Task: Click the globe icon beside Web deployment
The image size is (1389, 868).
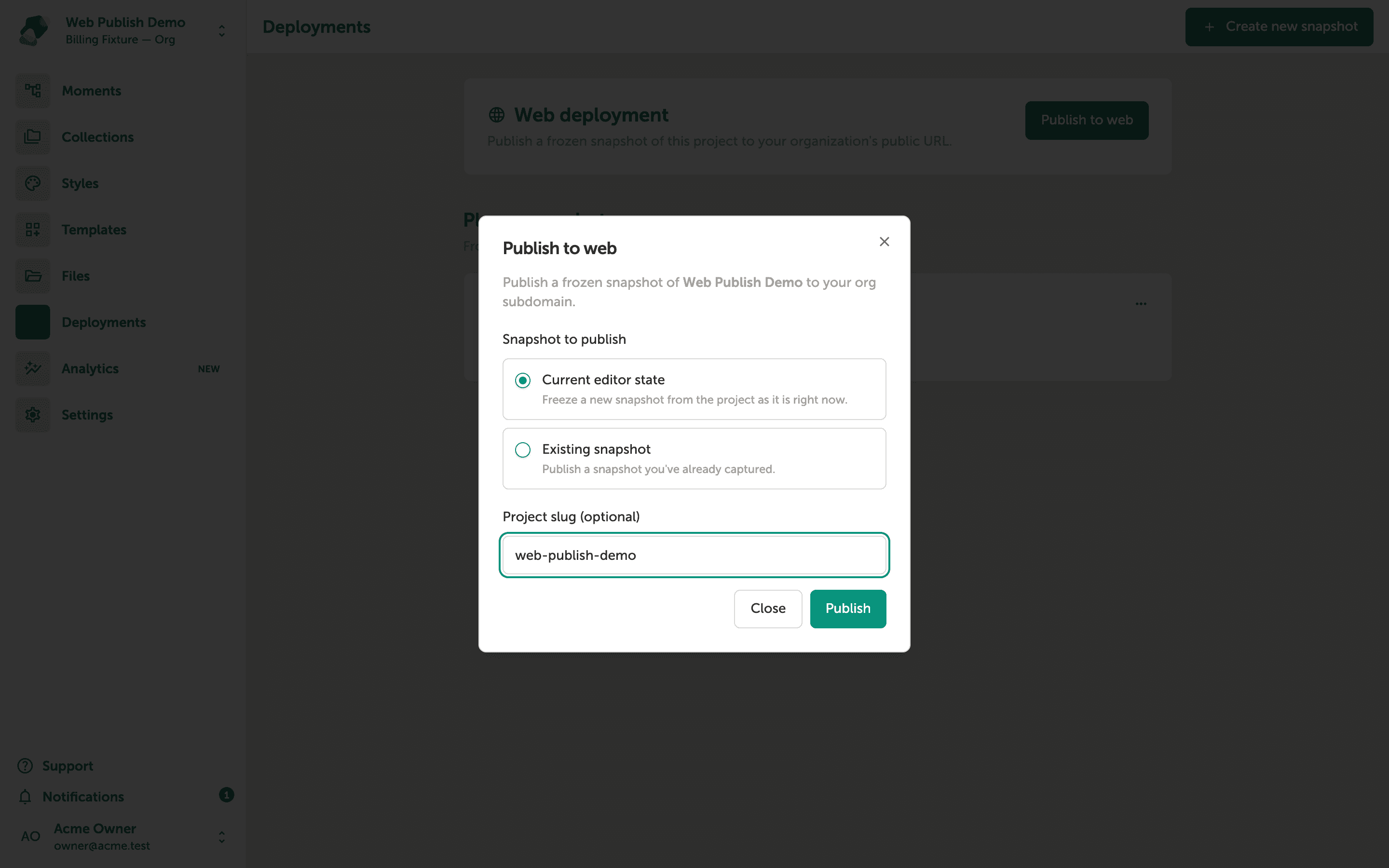Action: pos(496,115)
